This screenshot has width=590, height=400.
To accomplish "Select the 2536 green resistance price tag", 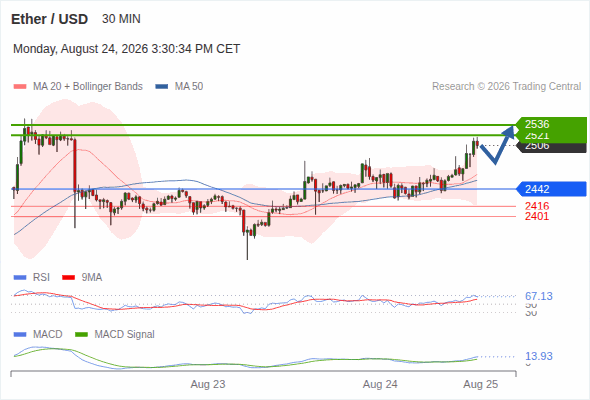I will [551, 124].
